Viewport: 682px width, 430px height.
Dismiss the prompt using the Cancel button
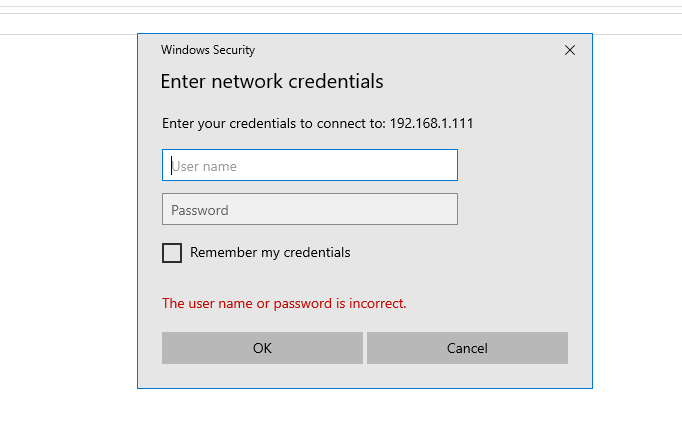467,348
